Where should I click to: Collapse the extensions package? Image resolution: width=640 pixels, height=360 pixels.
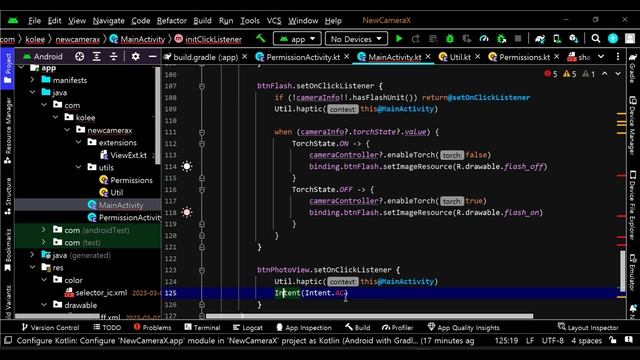click(78, 142)
